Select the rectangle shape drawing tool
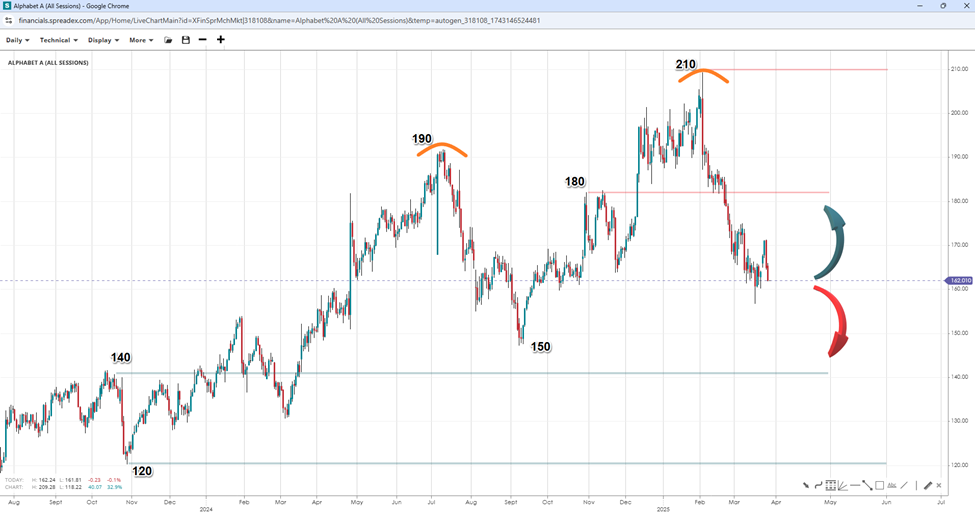 (879, 485)
